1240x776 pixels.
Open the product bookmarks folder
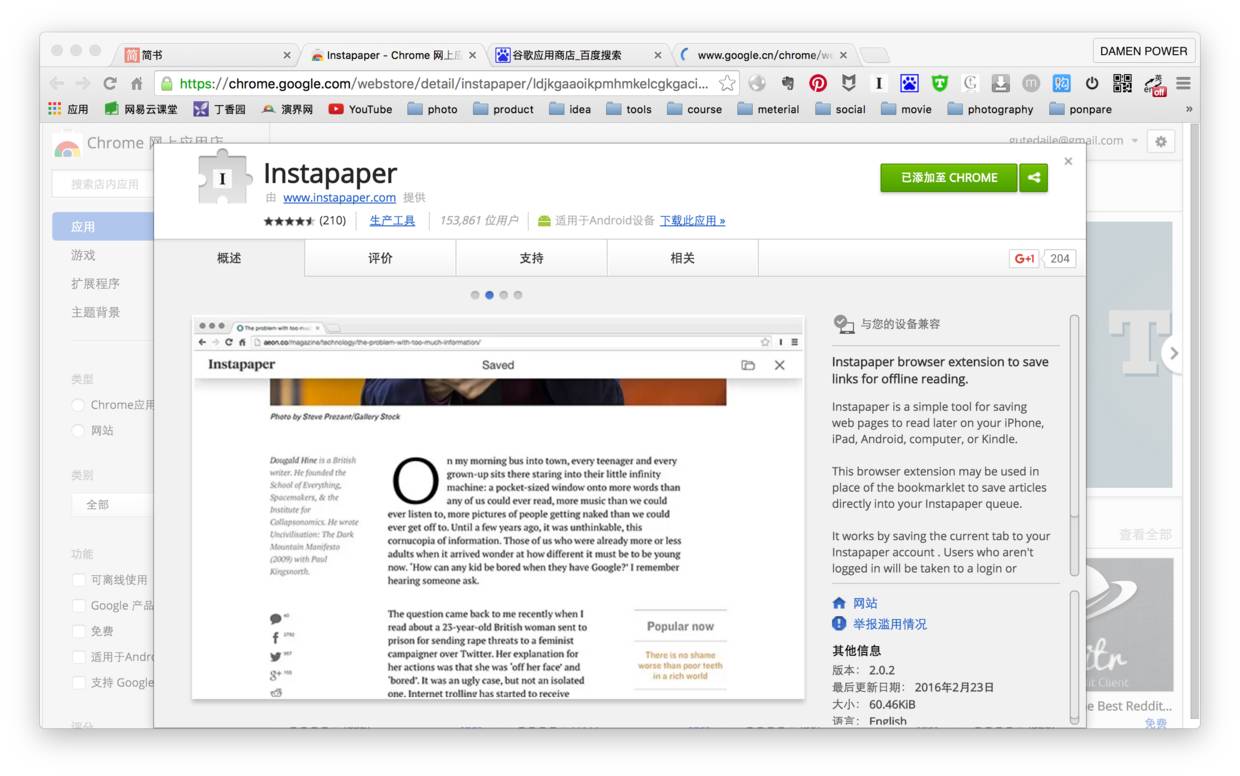tap(503, 109)
